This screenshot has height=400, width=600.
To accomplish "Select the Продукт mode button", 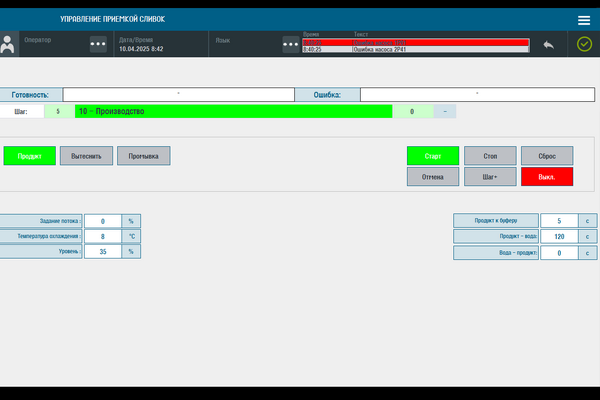I will (x=29, y=156).
